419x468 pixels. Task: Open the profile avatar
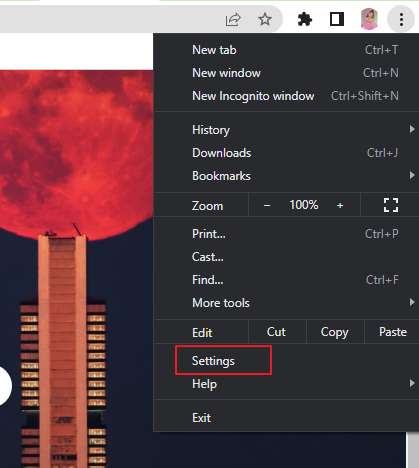coord(369,19)
